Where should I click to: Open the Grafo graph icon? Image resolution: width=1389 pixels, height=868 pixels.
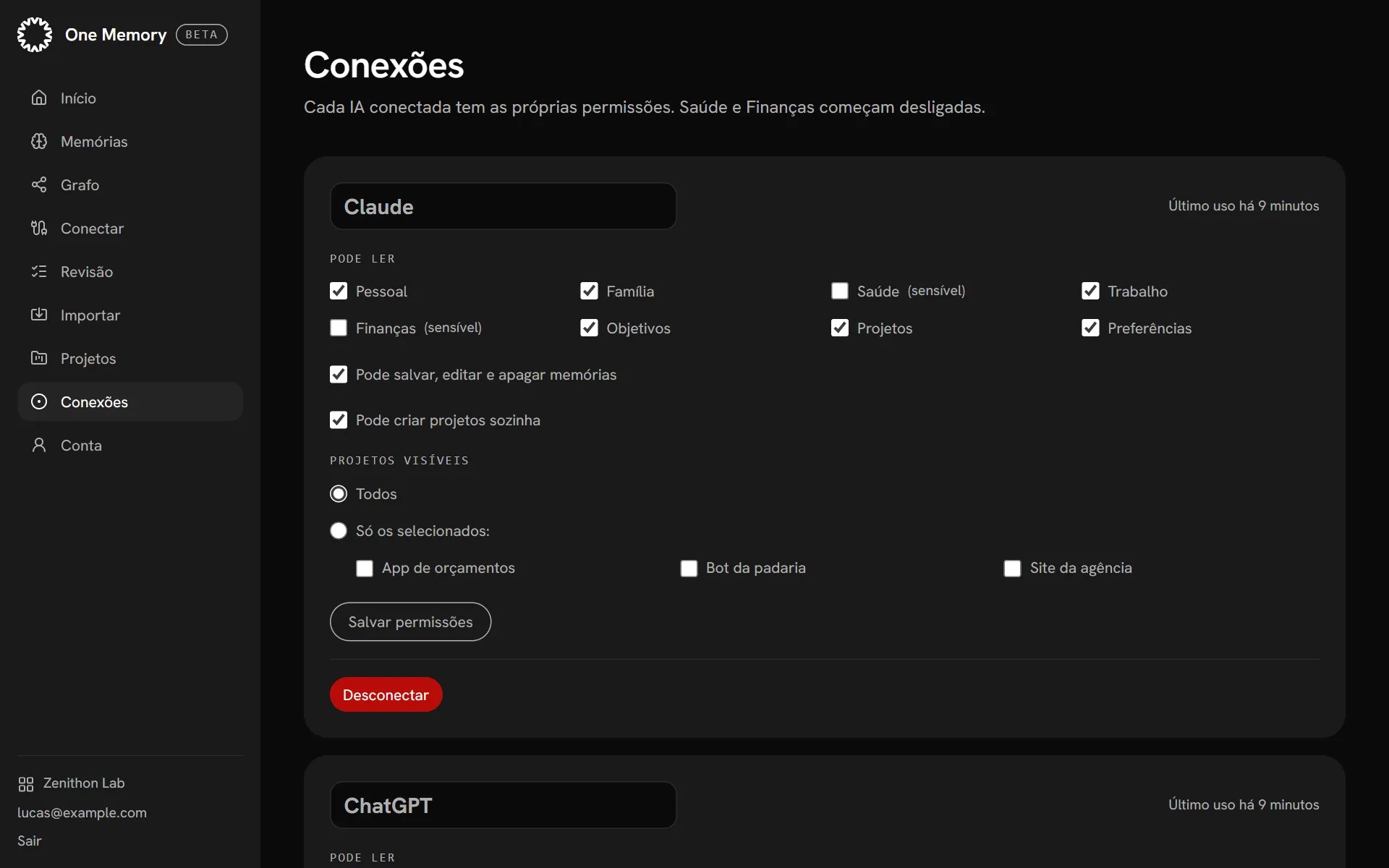[x=39, y=184]
